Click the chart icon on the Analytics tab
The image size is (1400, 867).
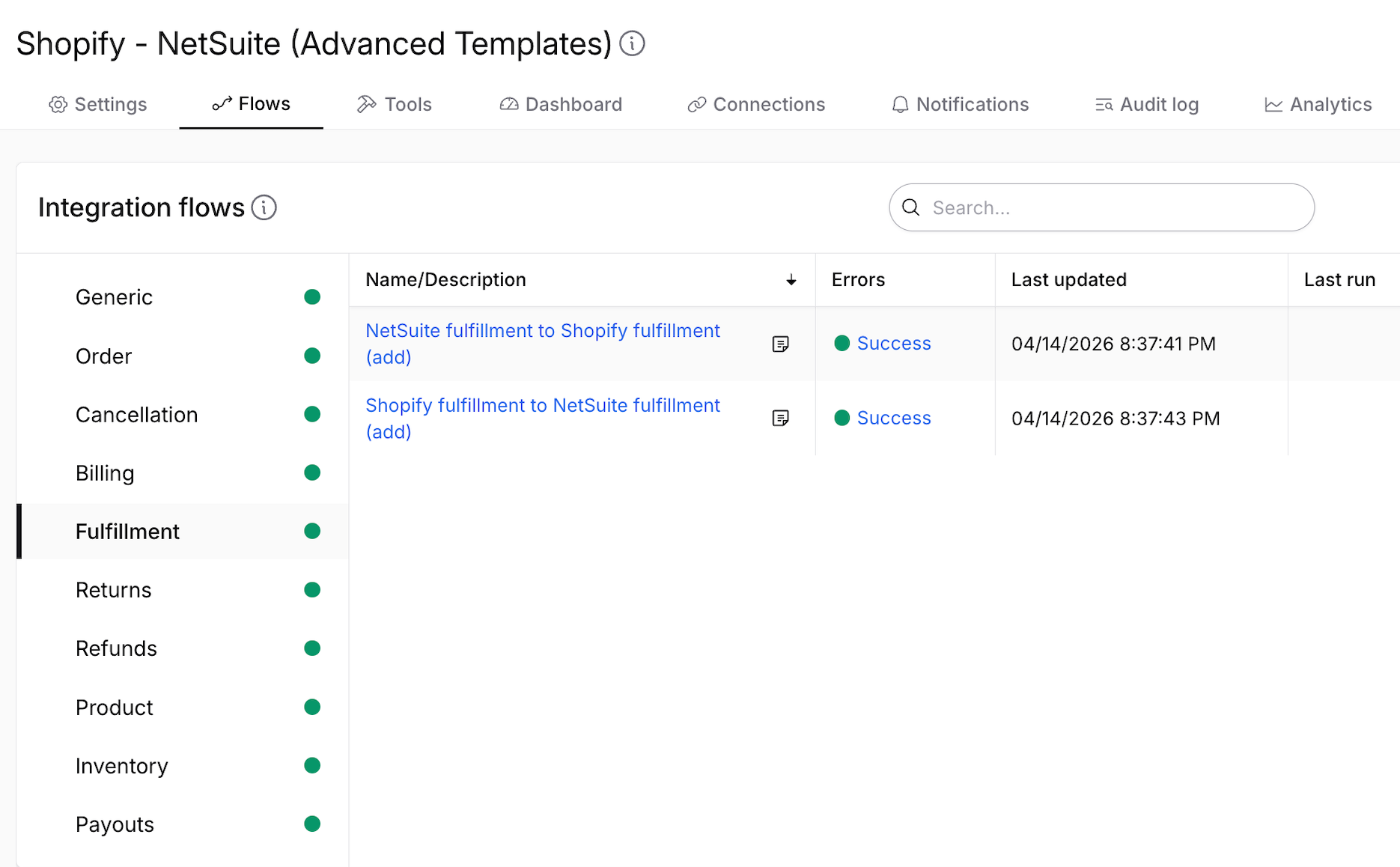point(1273,104)
